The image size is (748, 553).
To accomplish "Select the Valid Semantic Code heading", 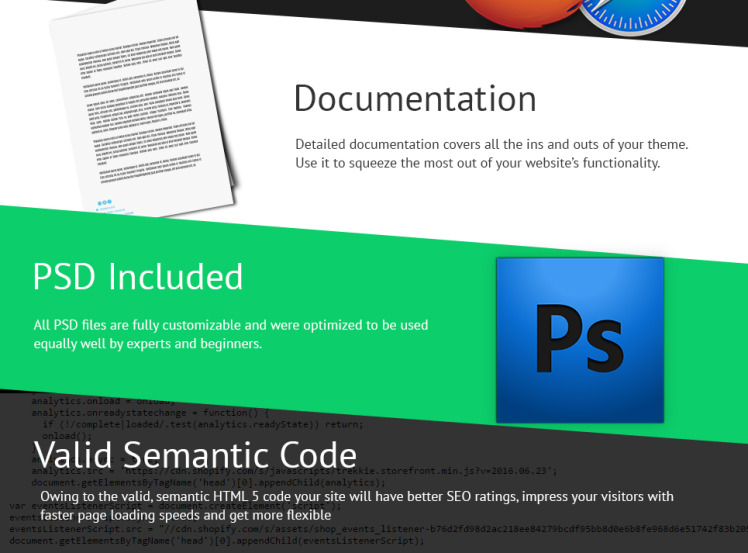I will 195,455.
